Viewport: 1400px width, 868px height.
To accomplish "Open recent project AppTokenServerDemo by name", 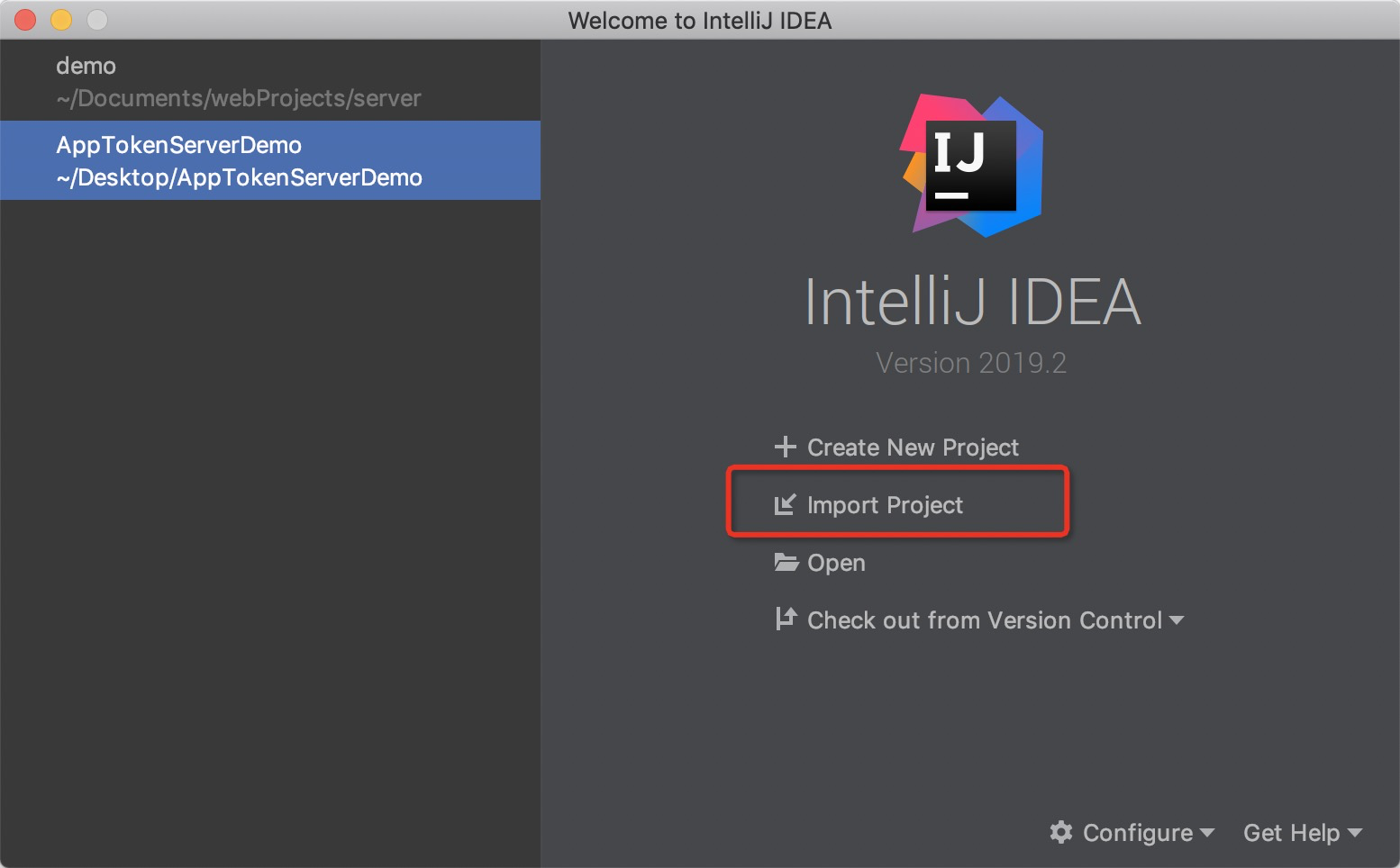I will [178, 145].
